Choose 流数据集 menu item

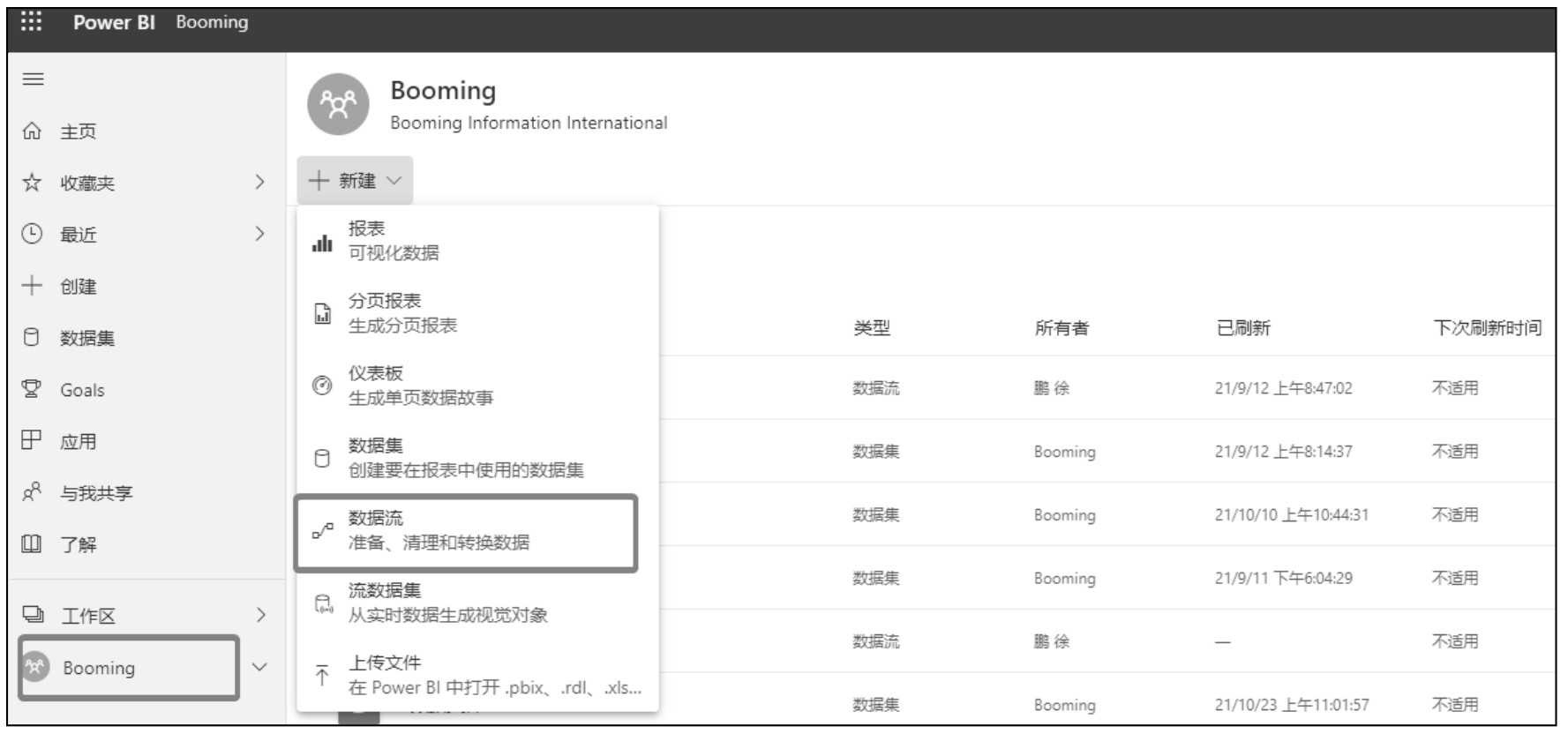pos(477,603)
